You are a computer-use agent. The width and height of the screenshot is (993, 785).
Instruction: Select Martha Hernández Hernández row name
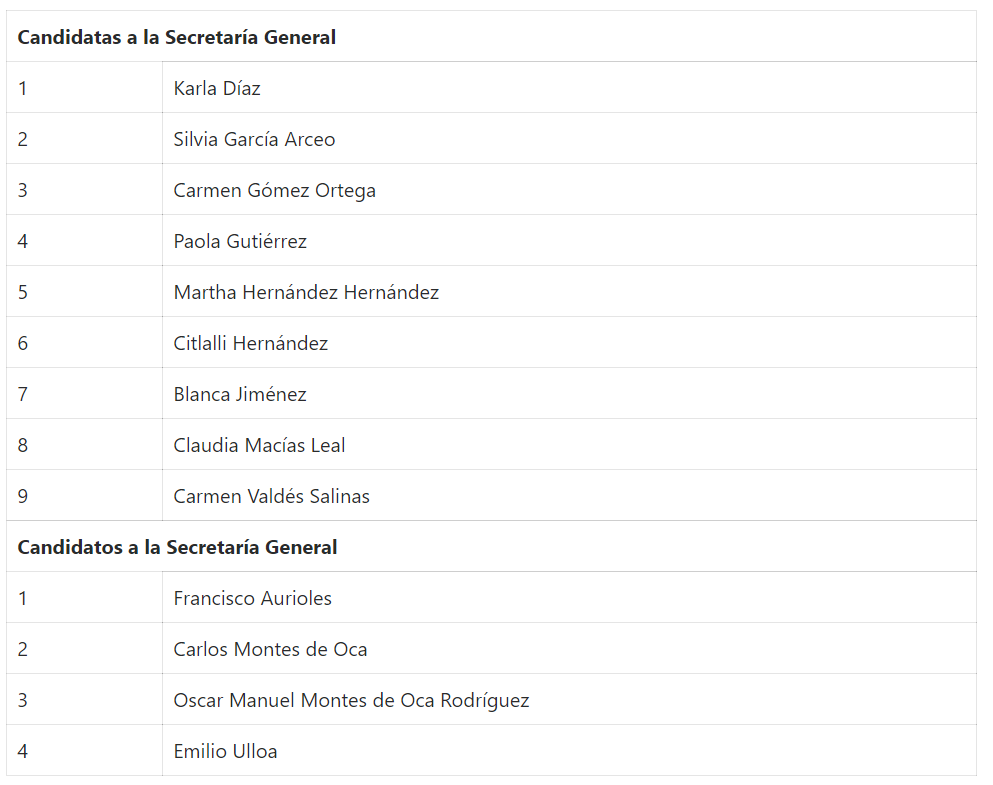(x=306, y=293)
